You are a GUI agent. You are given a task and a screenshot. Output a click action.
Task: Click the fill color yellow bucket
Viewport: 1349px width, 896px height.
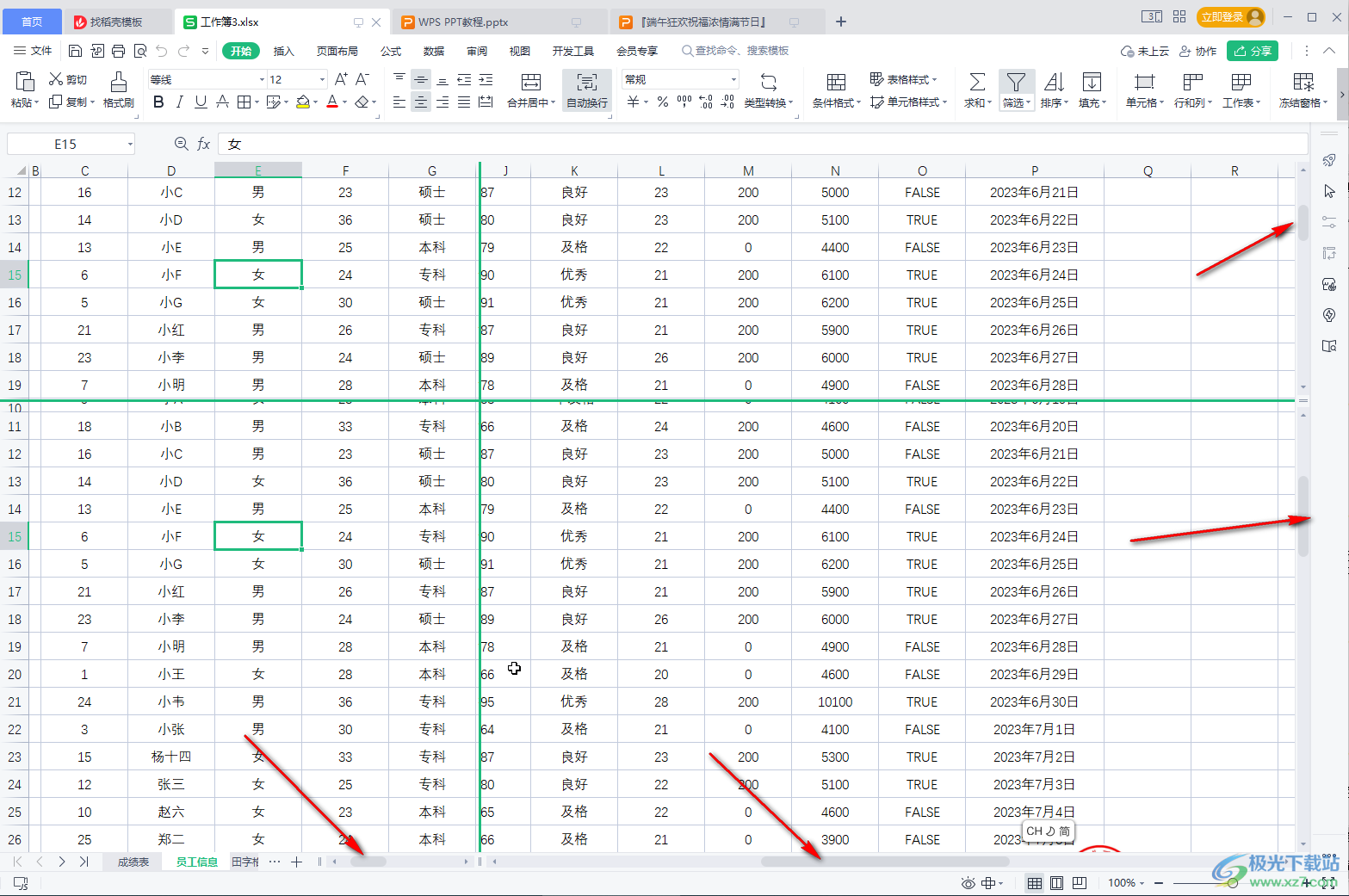click(x=302, y=102)
